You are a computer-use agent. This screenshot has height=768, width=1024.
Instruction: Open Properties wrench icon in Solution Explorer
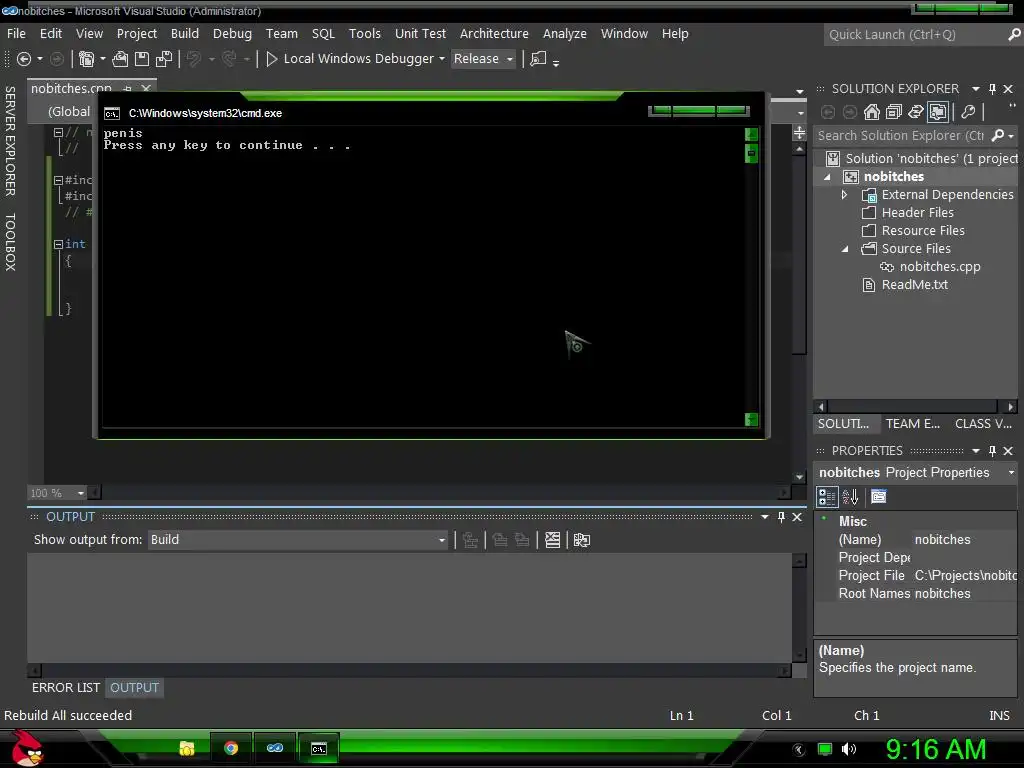pos(968,112)
